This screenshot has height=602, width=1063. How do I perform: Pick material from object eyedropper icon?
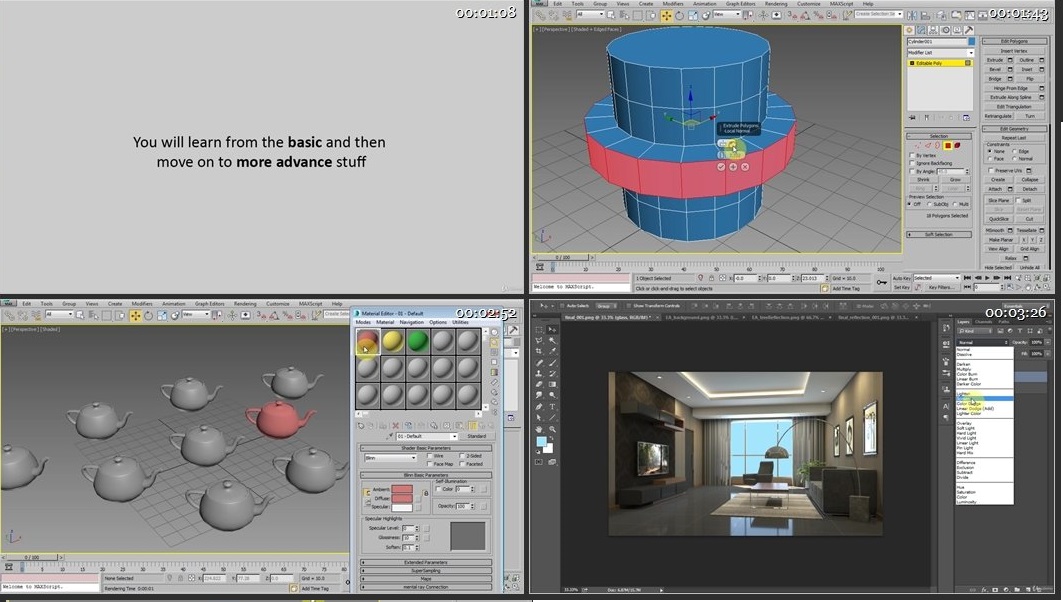tap(391, 437)
